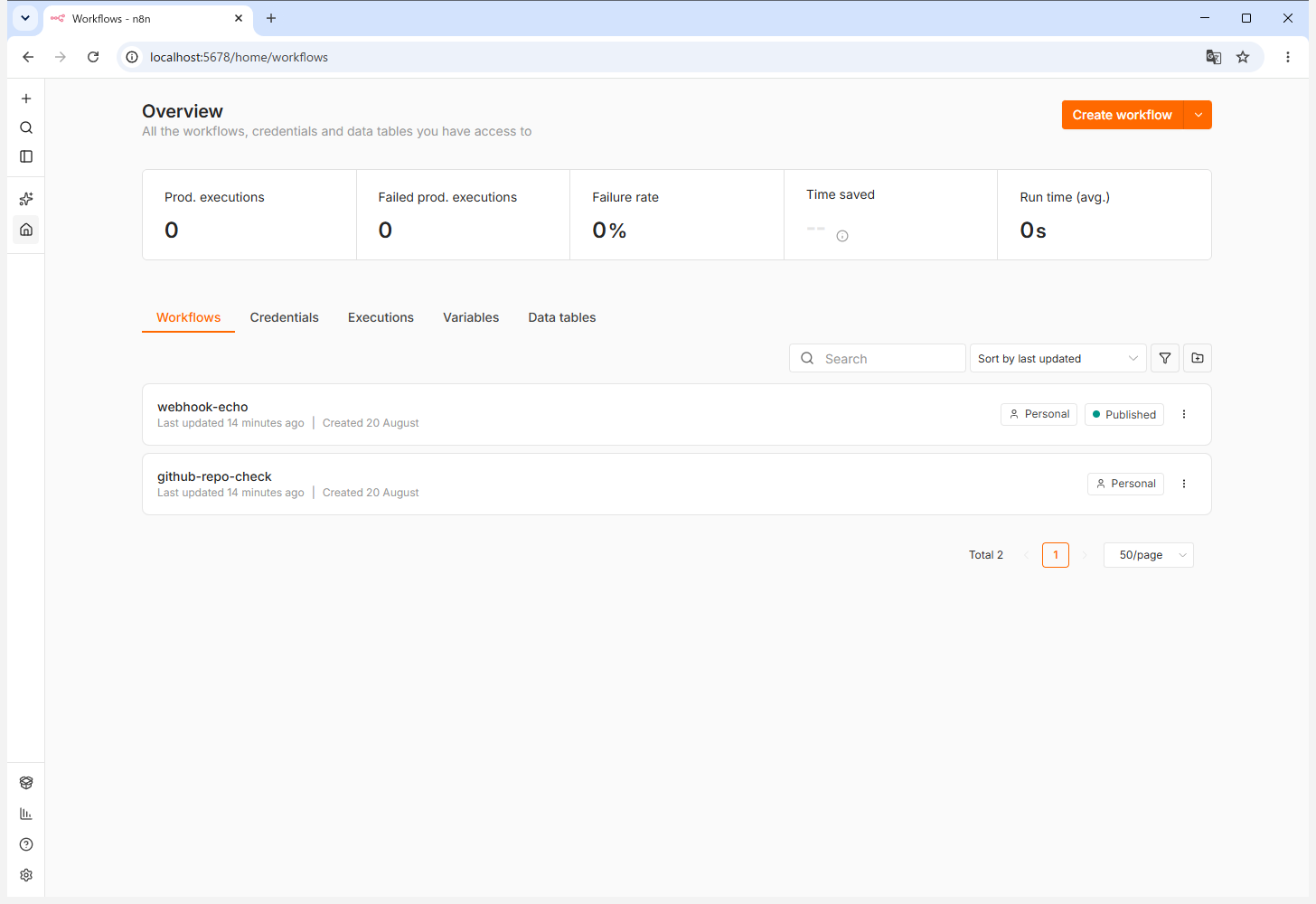Open Chrome's three-dot menu
1316x904 pixels.
[1288, 57]
